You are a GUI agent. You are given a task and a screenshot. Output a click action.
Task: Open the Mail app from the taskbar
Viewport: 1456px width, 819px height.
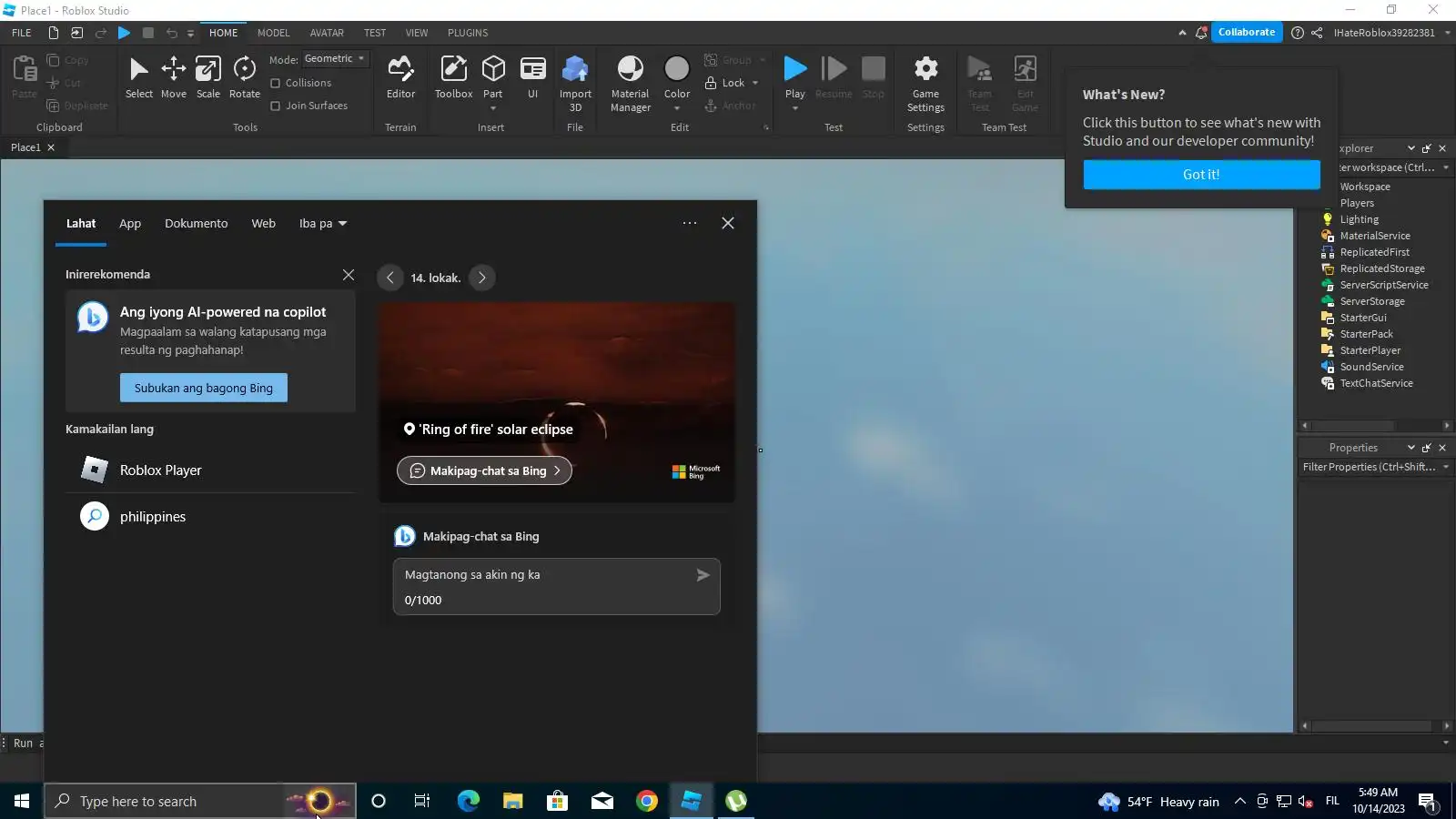[x=602, y=801]
